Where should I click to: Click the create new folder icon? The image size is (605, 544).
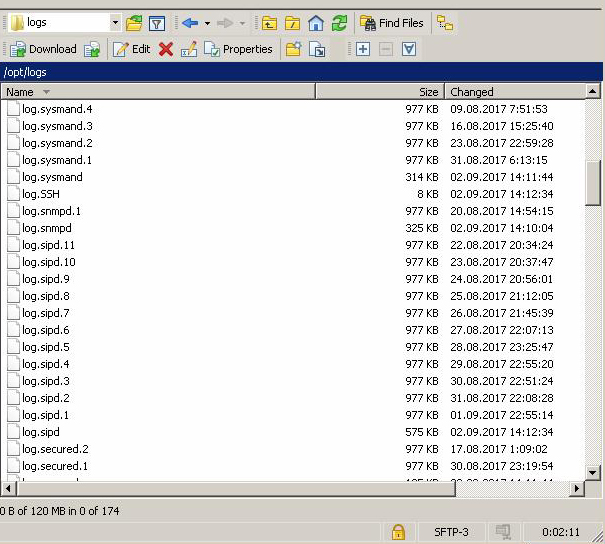pyautogui.click(x=293, y=49)
